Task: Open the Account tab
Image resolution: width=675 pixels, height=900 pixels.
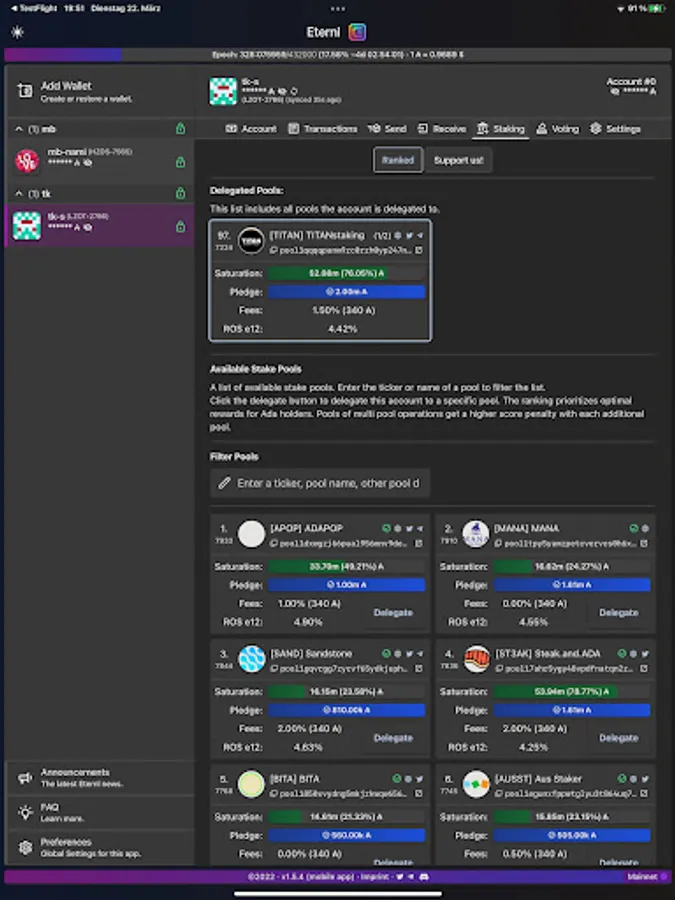Action: (251, 129)
